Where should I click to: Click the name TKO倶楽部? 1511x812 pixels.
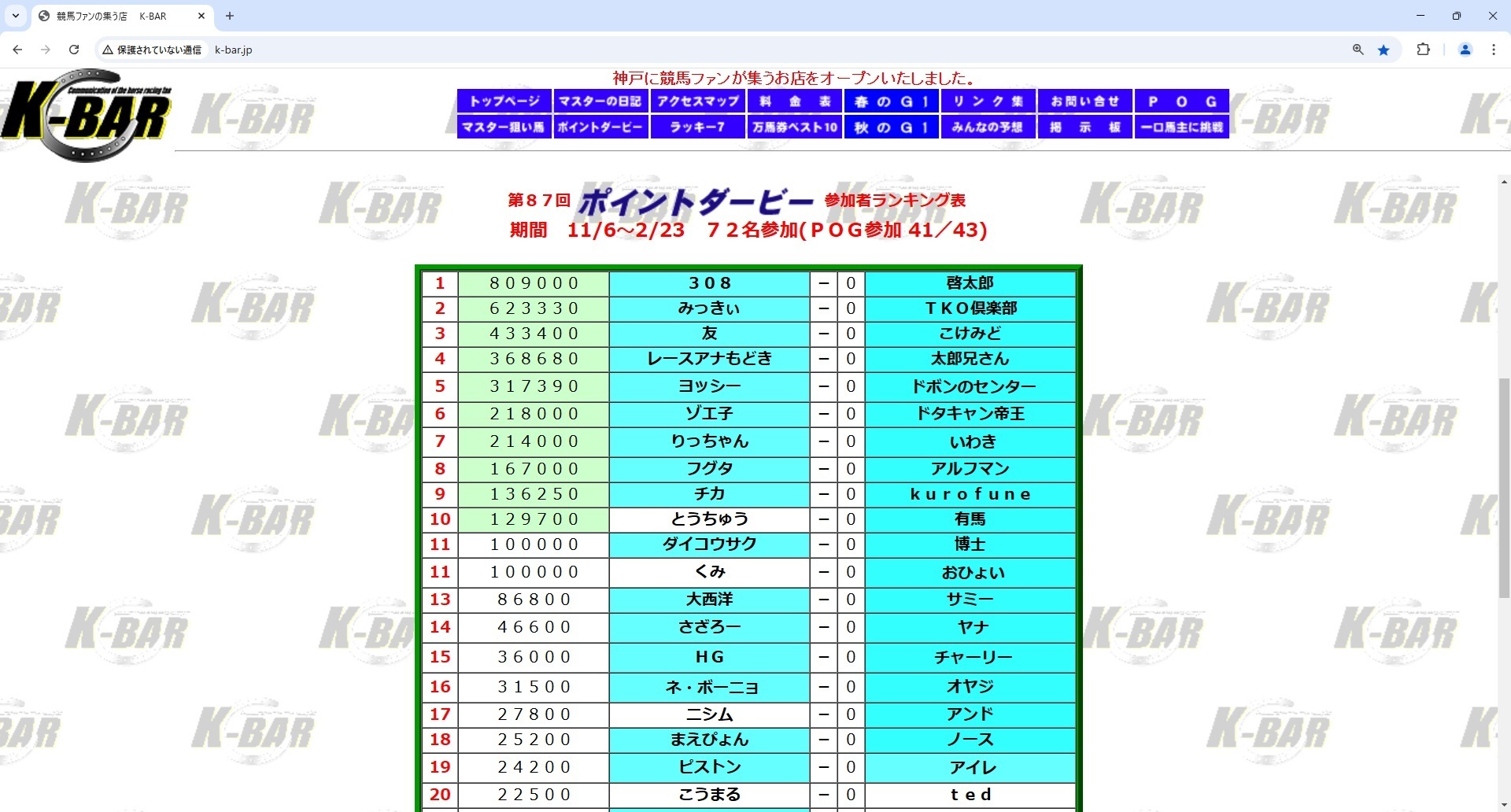tap(970, 308)
